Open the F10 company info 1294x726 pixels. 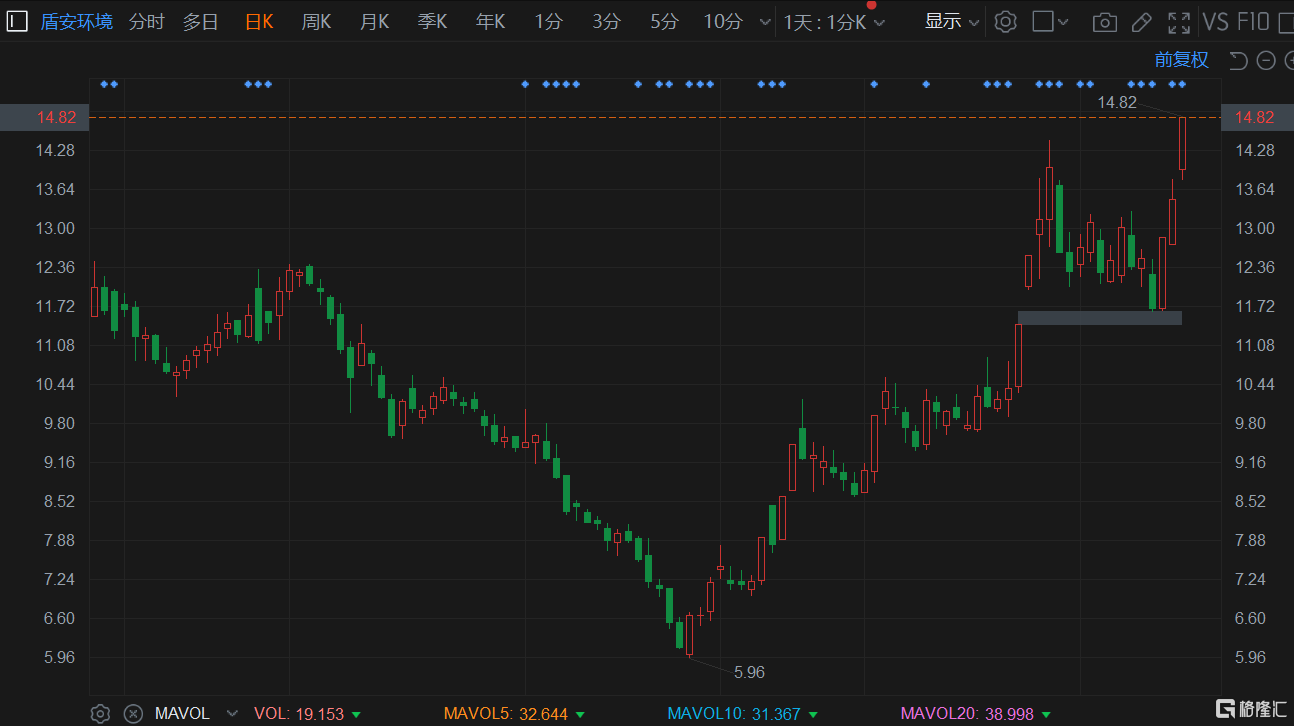[1253, 21]
